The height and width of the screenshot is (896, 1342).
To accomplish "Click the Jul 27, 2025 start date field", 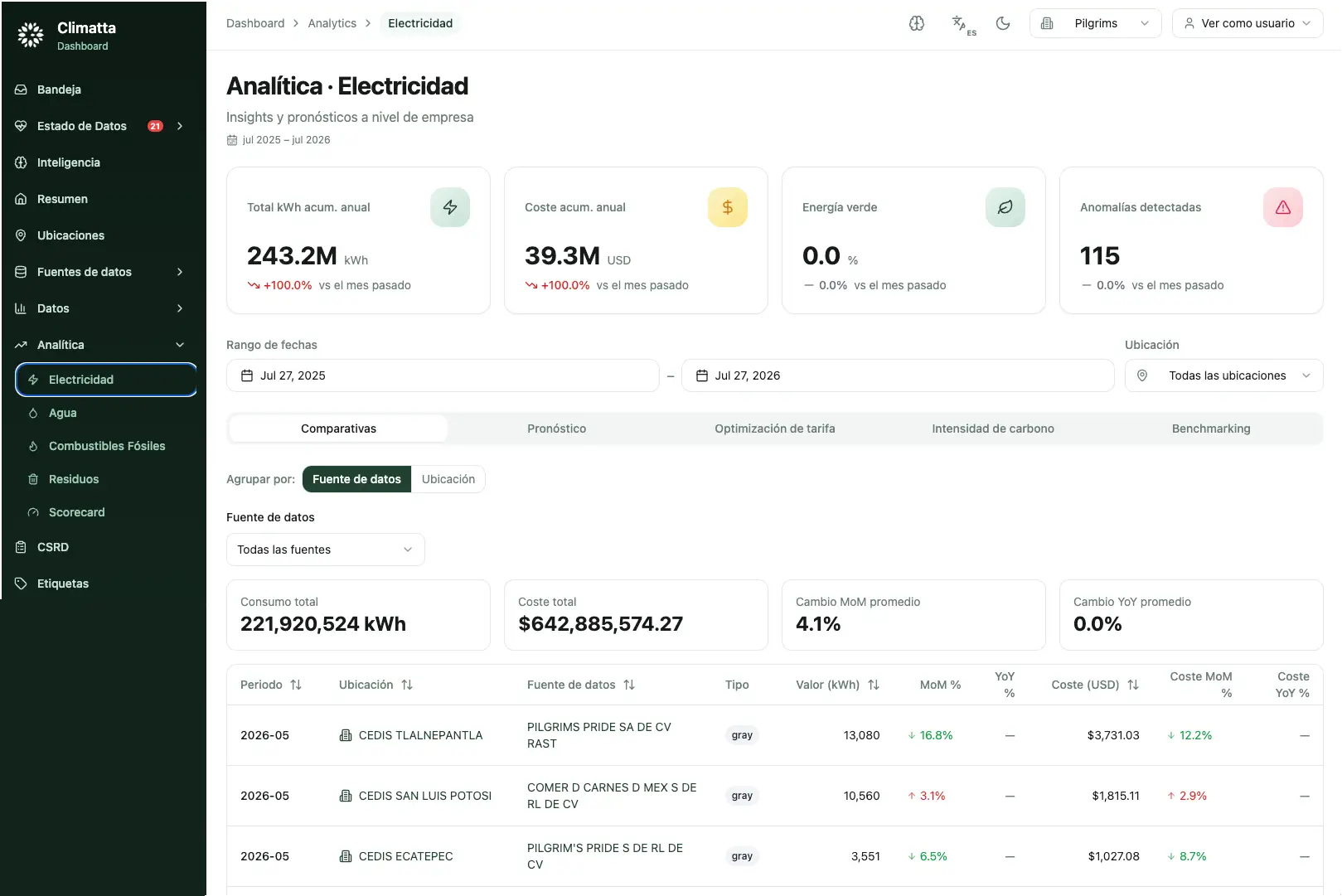I will [443, 375].
